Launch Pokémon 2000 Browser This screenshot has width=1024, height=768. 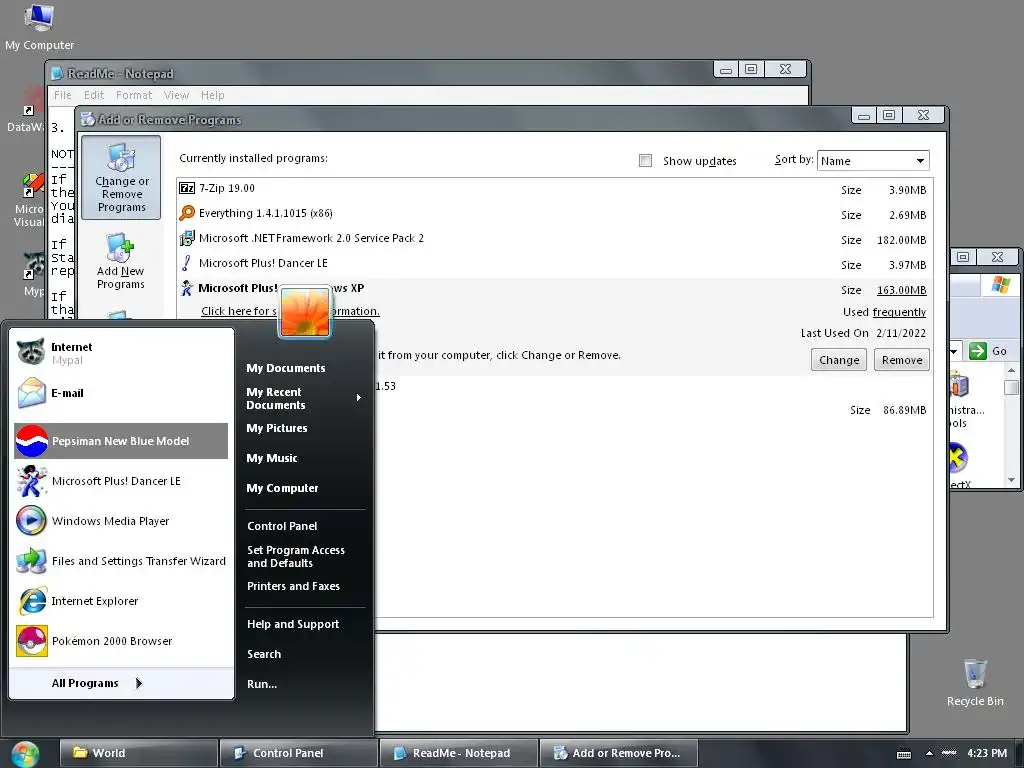coord(121,641)
